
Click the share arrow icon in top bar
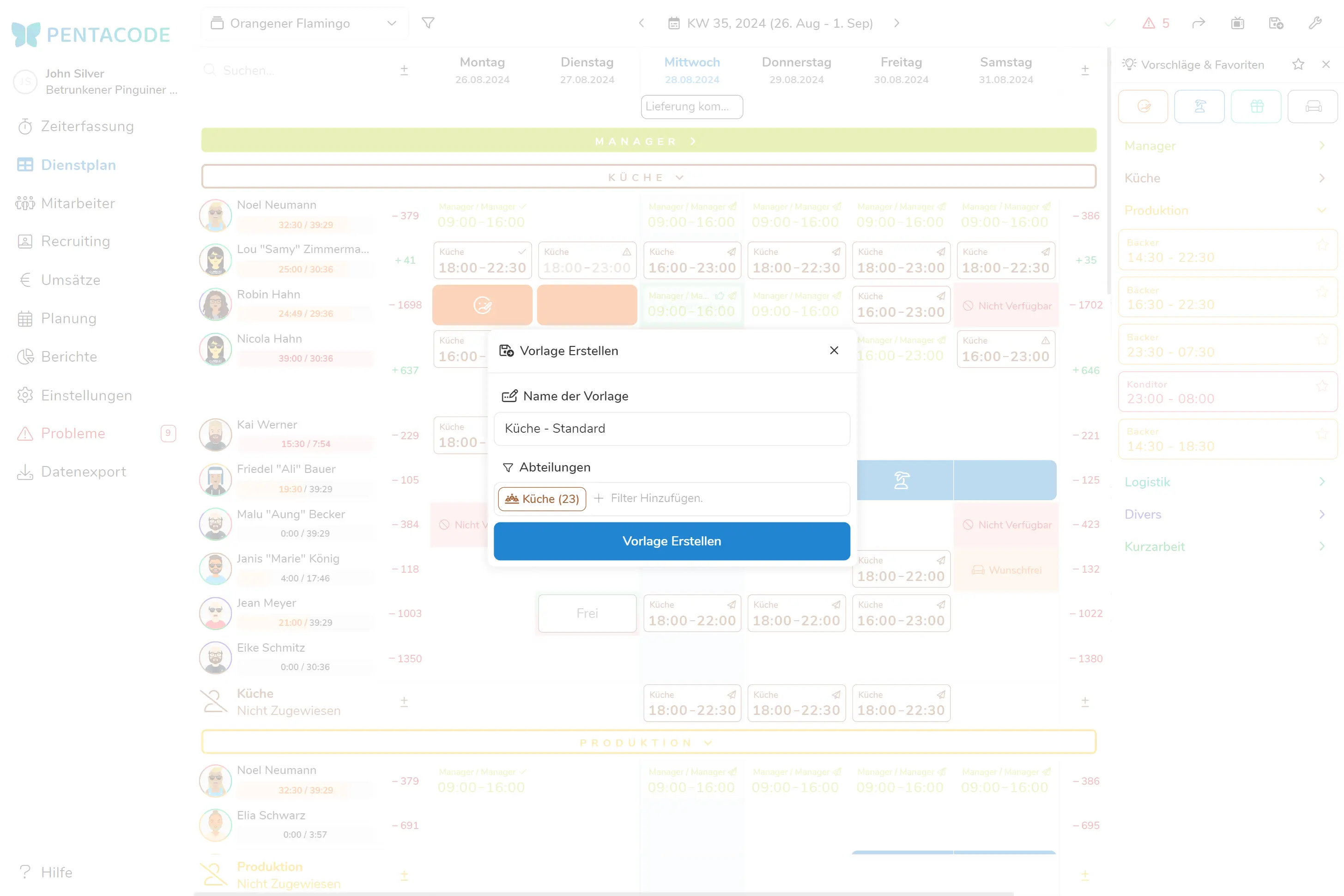click(x=1199, y=23)
